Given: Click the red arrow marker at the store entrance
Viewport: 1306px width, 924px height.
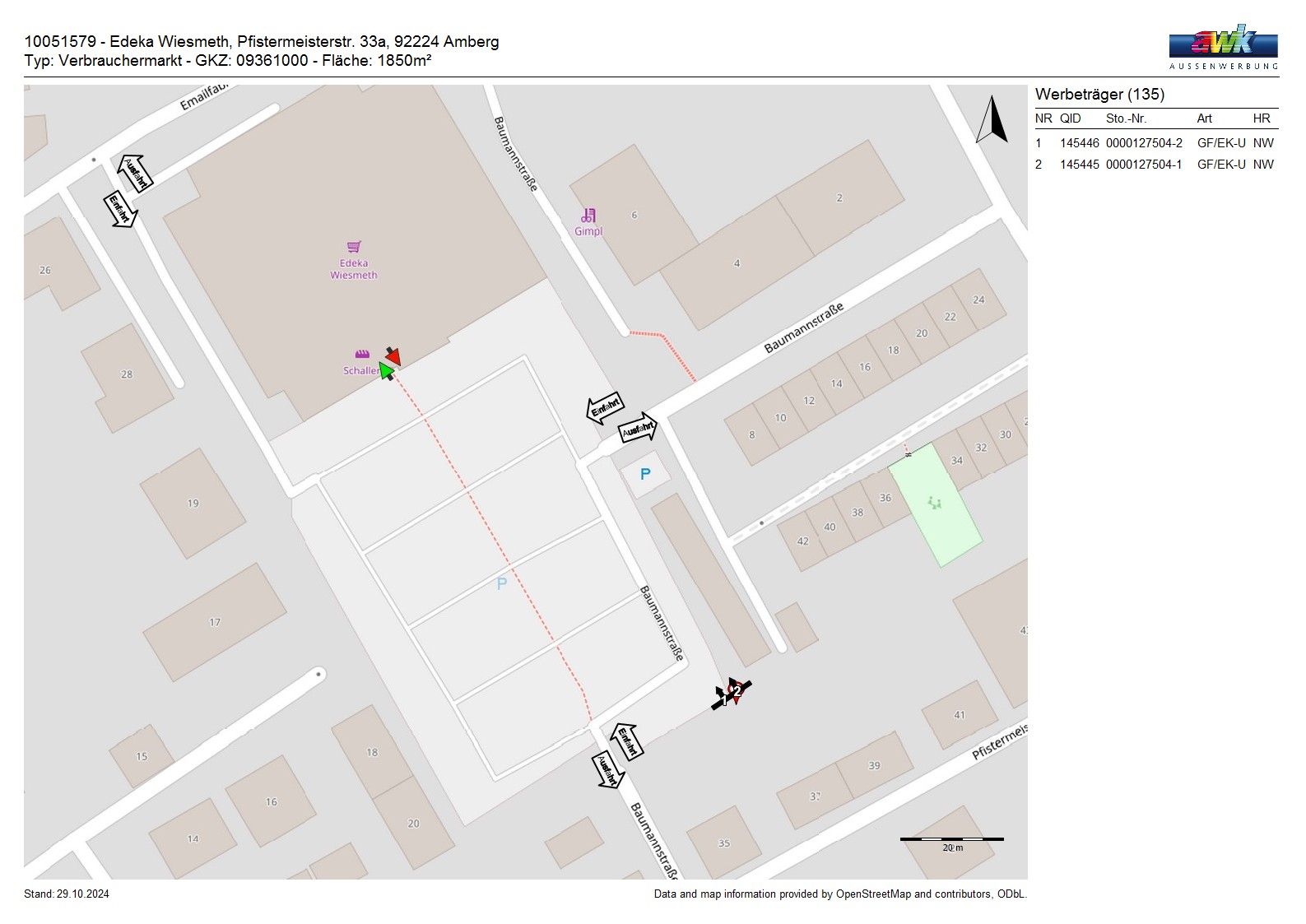Looking at the screenshot, I should (393, 355).
